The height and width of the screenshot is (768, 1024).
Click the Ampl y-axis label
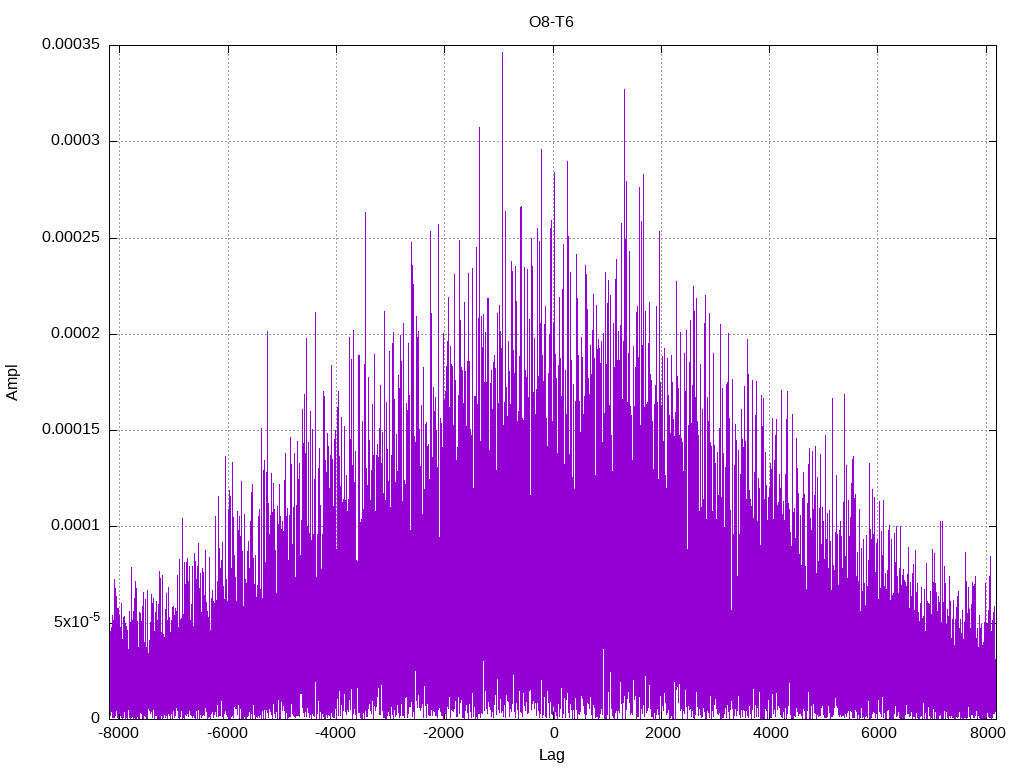click(x=12, y=382)
